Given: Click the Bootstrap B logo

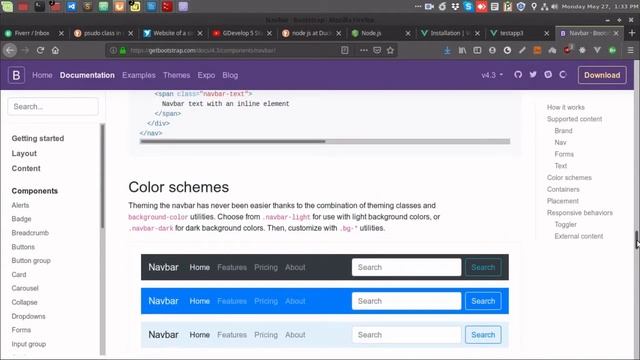Looking at the screenshot, I should [x=16, y=75].
